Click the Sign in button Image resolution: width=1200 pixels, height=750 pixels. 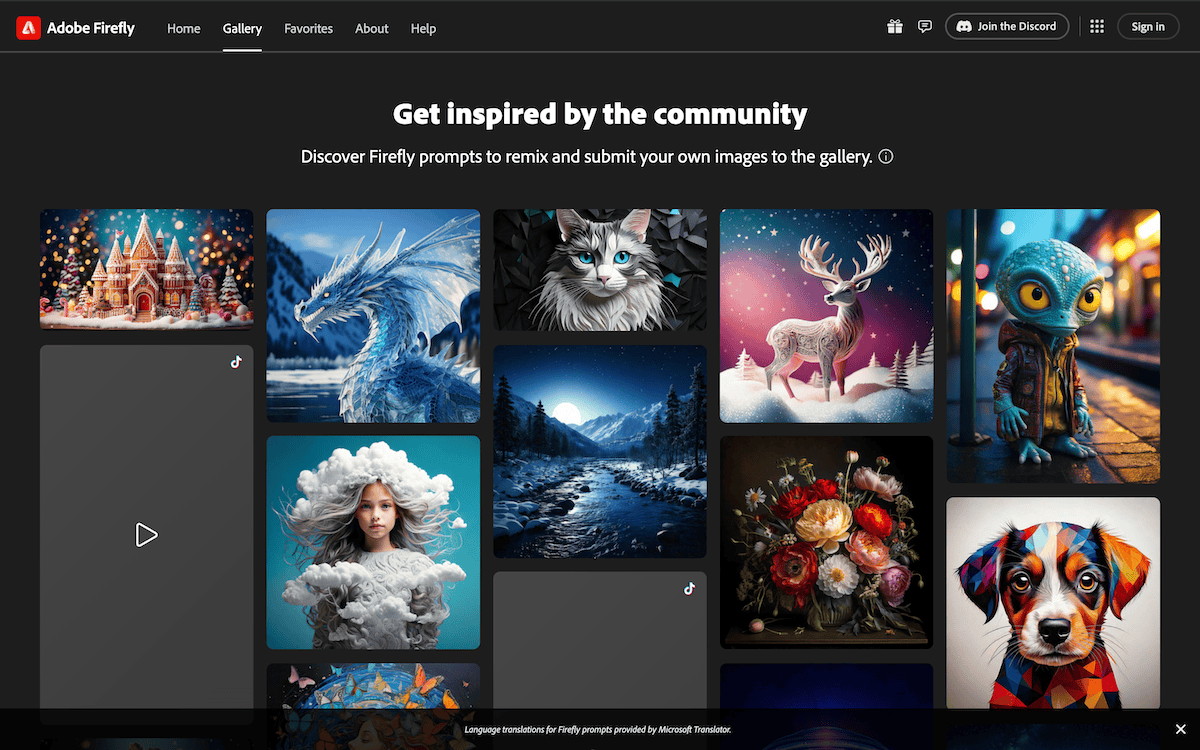tap(1148, 27)
